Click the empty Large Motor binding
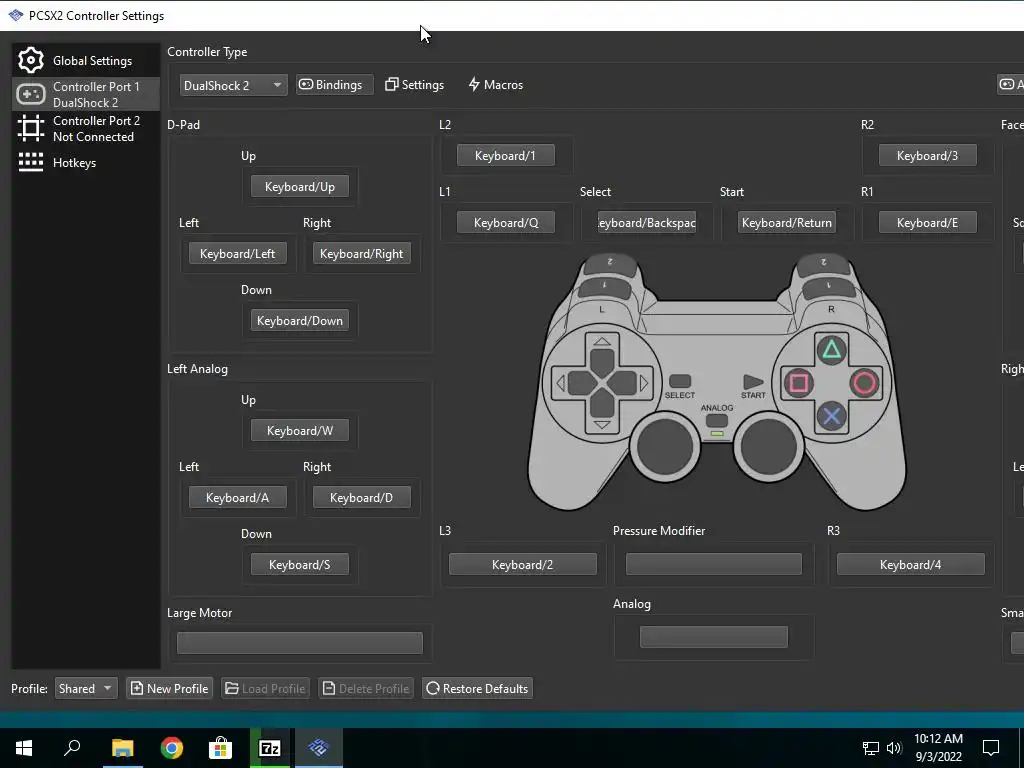Viewport: 1024px width, 768px height. pos(300,643)
